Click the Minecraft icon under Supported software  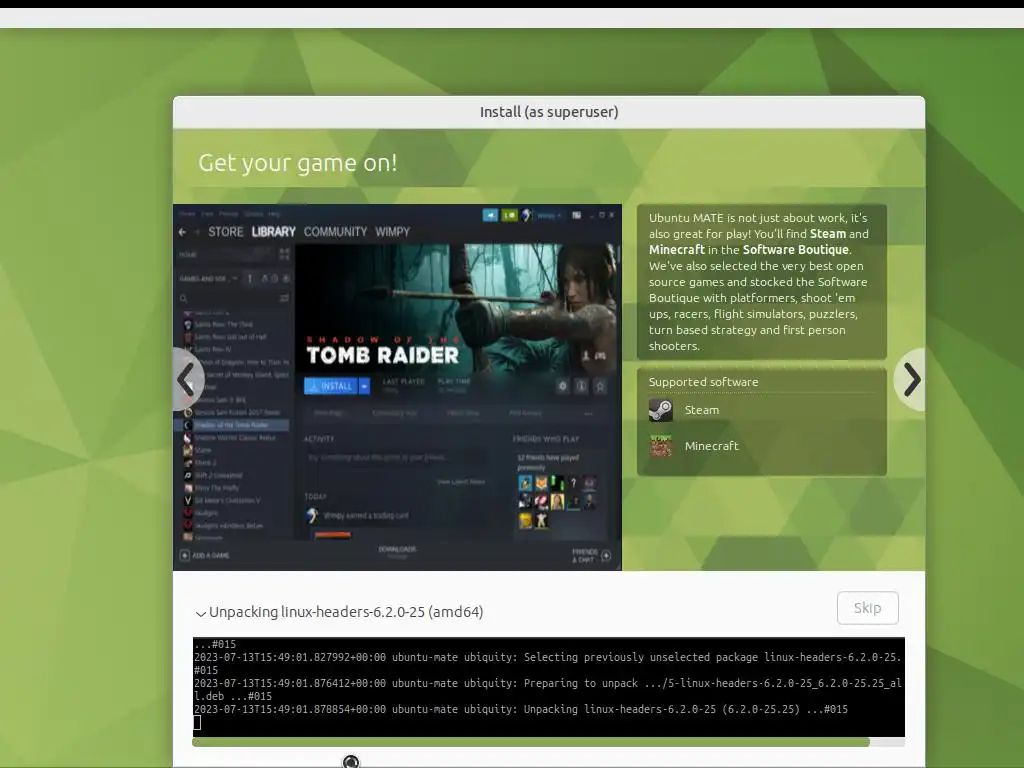[660, 446]
